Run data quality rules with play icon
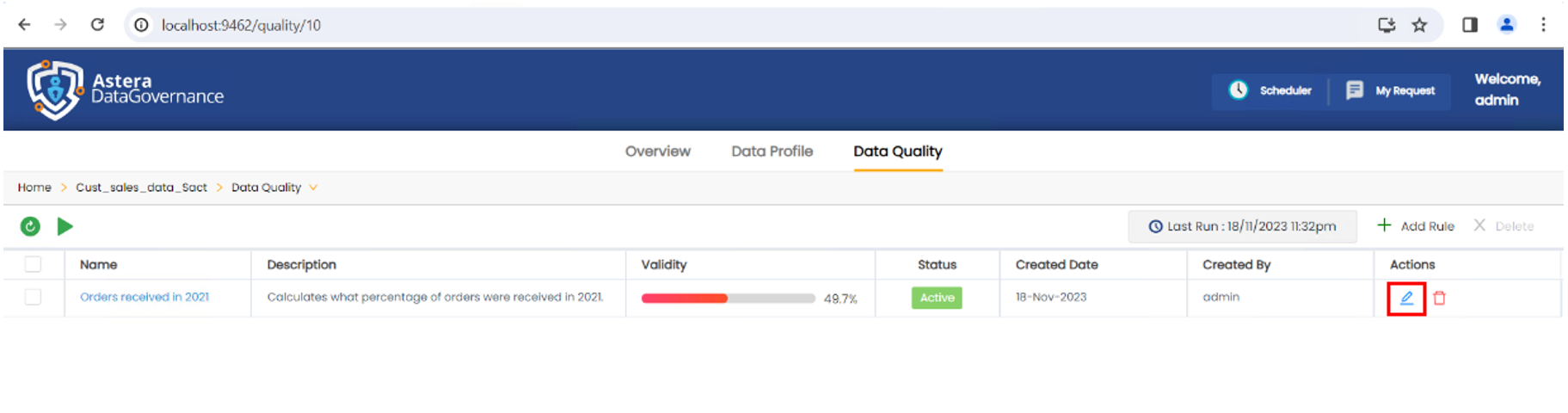 coord(65,226)
